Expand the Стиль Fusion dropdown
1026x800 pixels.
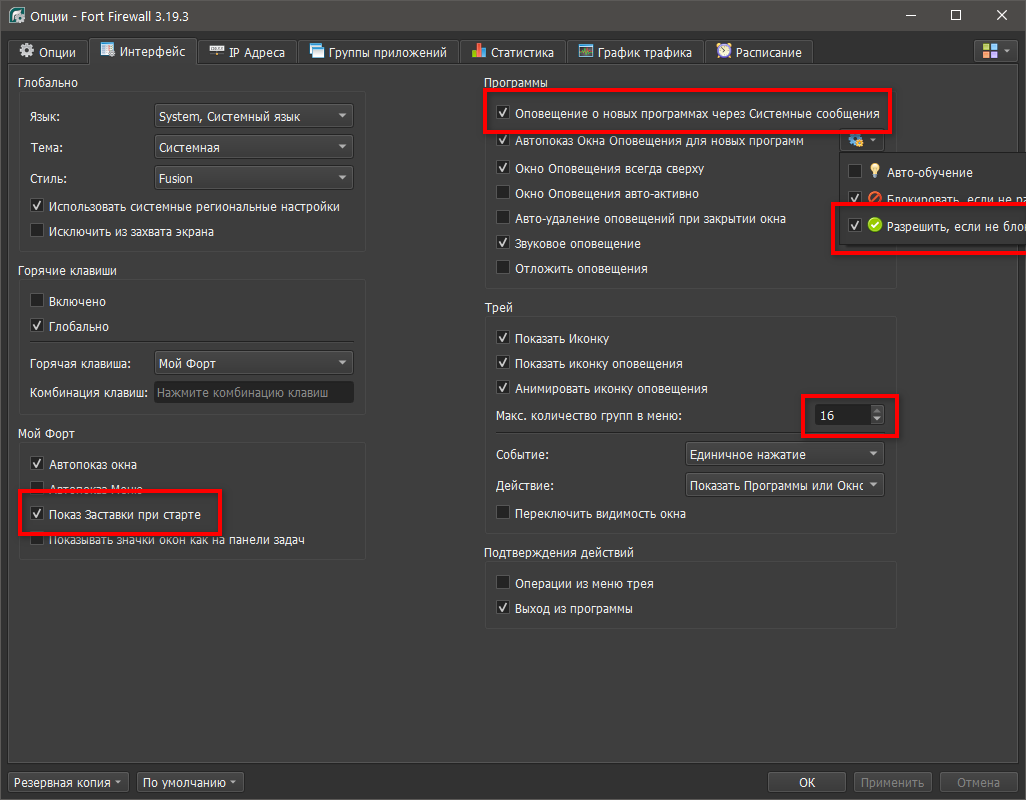[253, 178]
